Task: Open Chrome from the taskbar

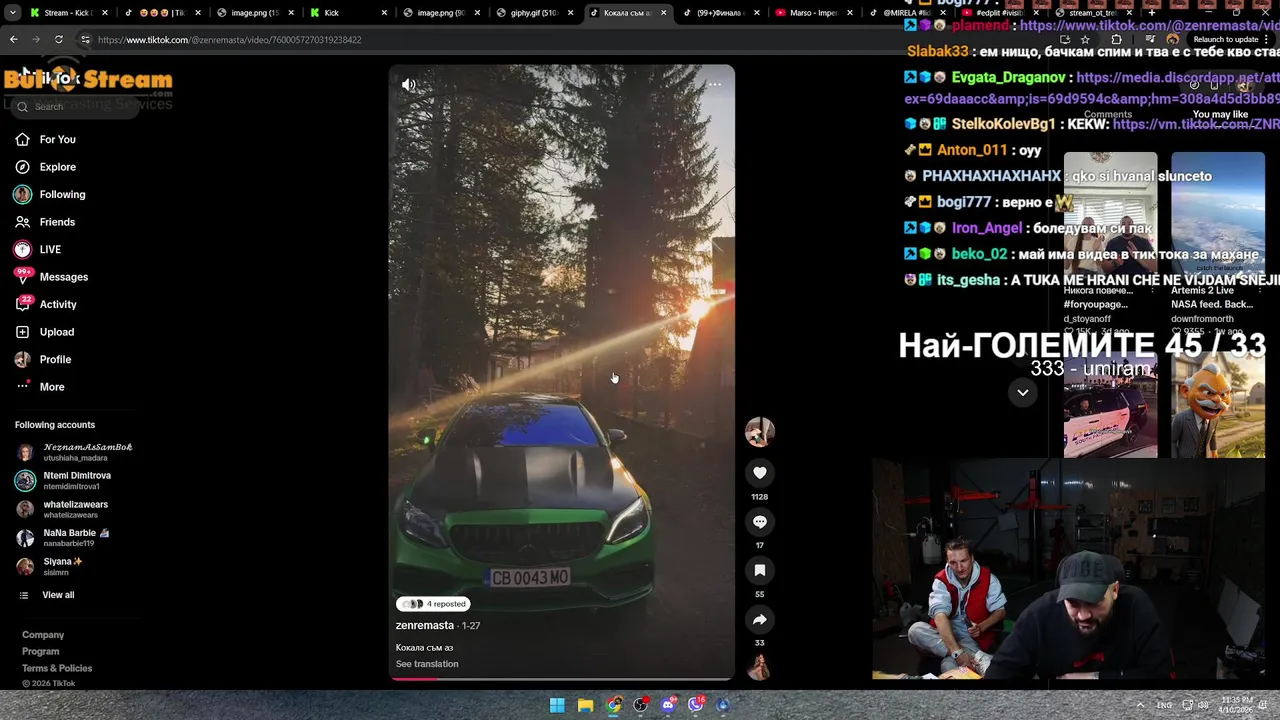Action: click(613, 705)
